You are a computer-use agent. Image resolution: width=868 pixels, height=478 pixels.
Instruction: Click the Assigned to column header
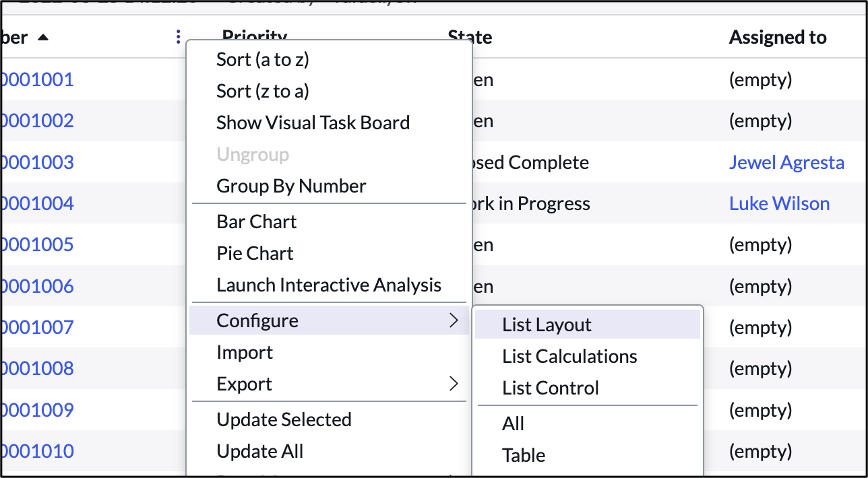pyautogui.click(x=777, y=38)
